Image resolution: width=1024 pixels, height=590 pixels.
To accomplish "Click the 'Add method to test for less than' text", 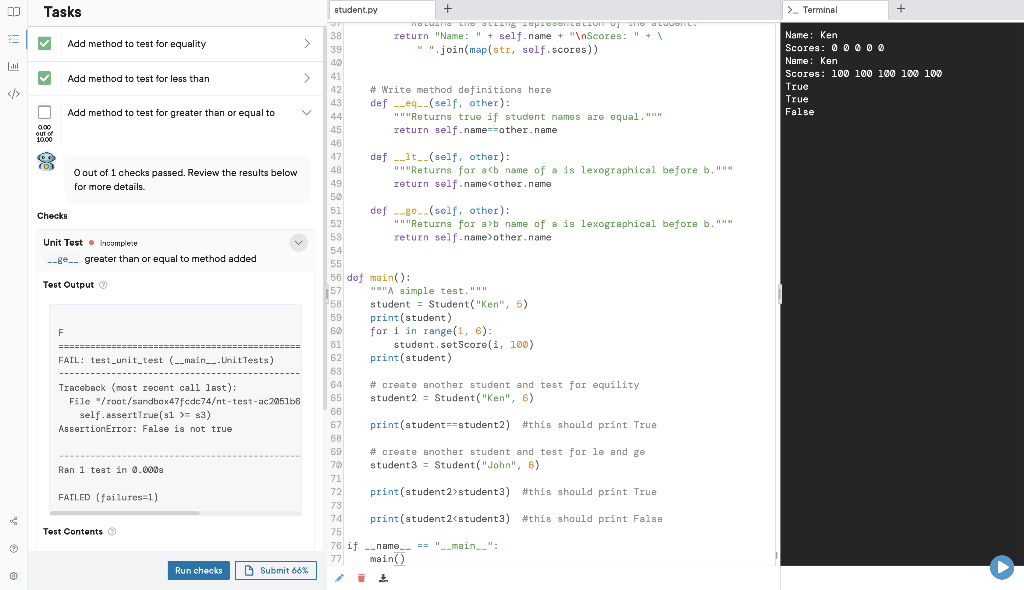I will point(138,78).
